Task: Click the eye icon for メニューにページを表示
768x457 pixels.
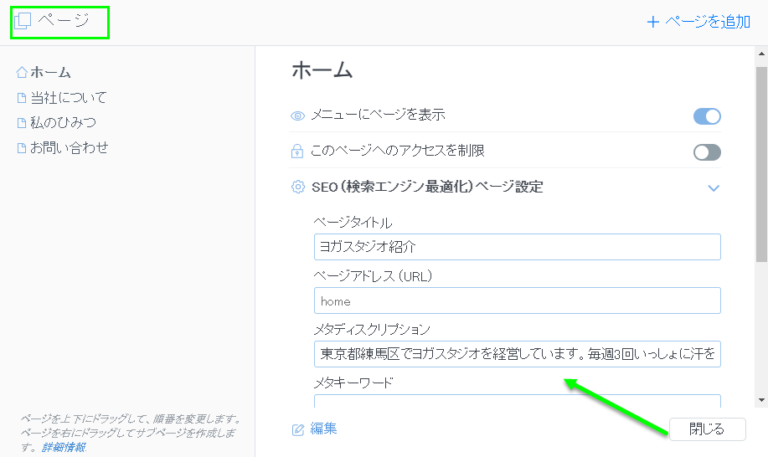Action: 297,116
